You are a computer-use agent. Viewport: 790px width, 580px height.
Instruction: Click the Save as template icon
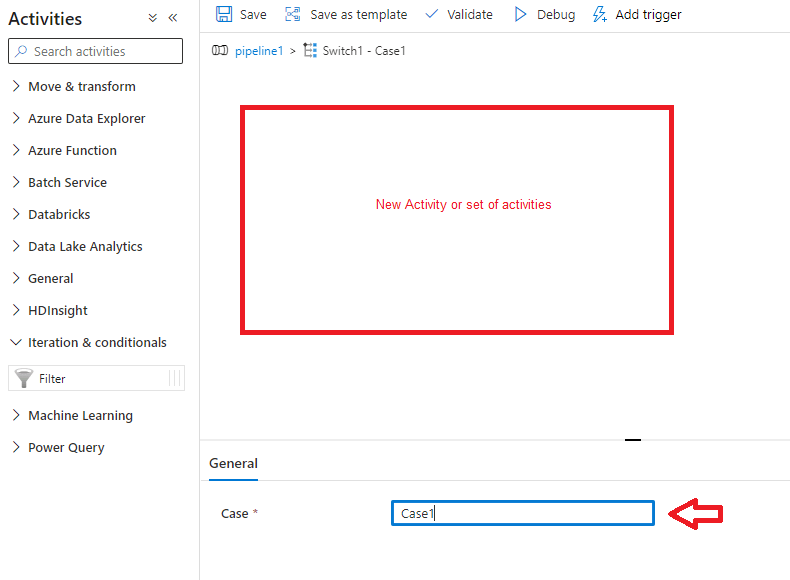pos(293,14)
